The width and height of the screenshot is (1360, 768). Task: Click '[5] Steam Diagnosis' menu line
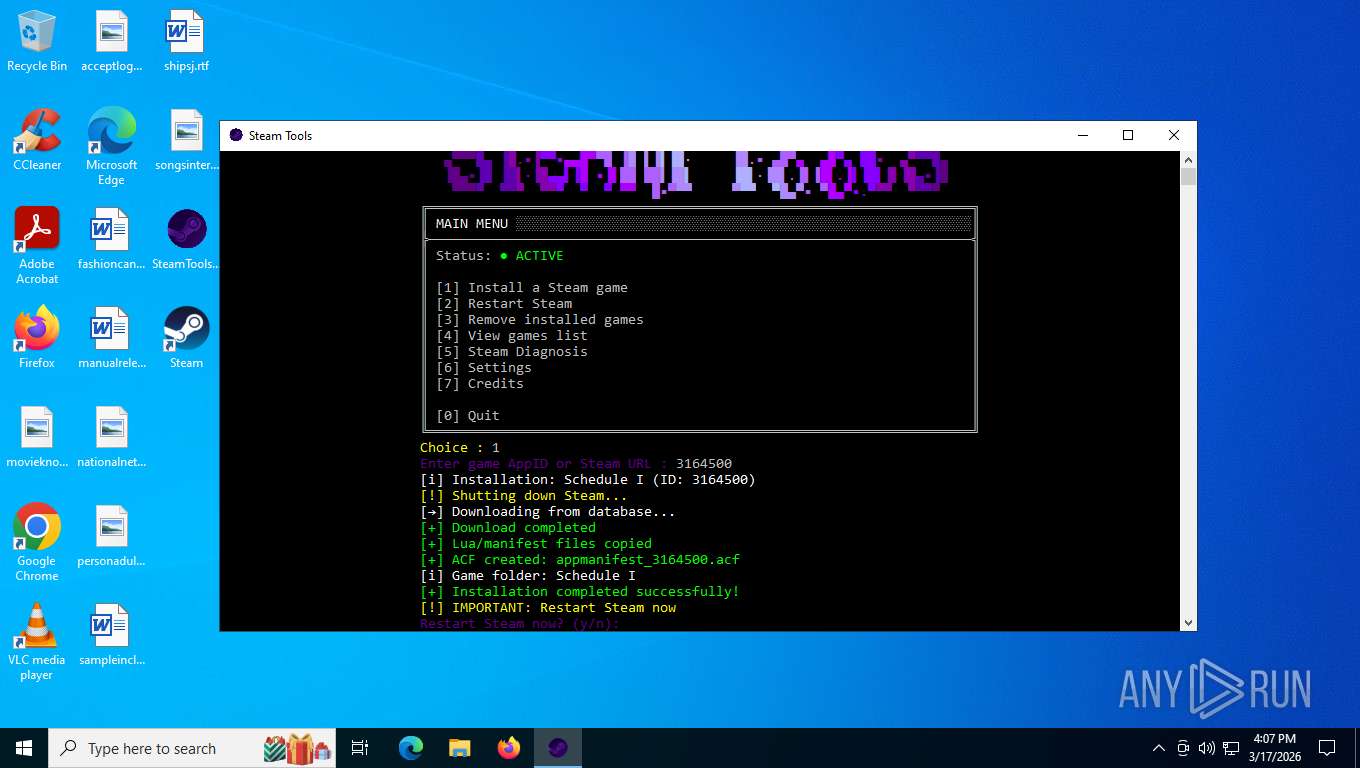(x=512, y=352)
